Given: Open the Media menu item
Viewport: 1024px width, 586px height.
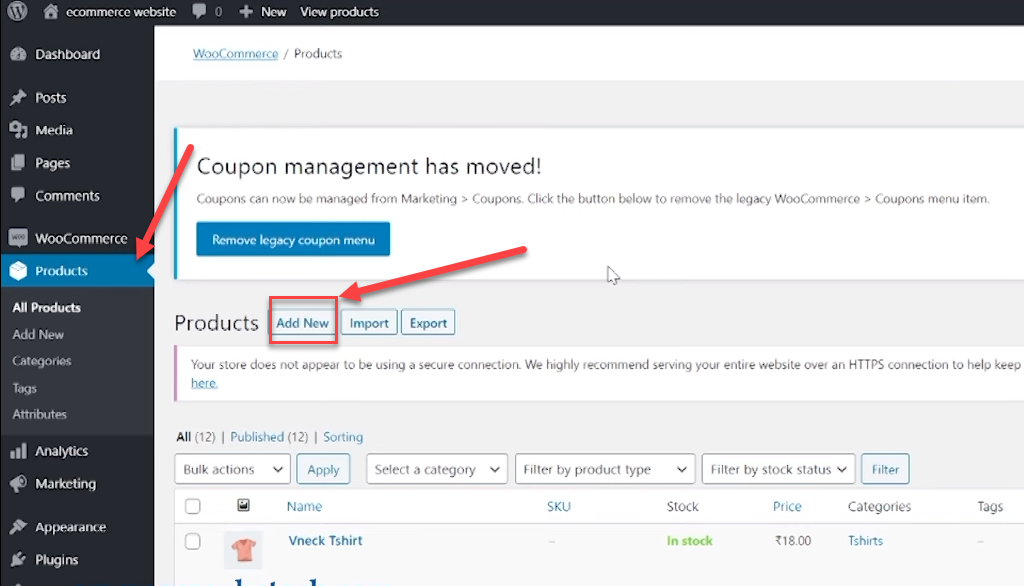Looking at the screenshot, I should (54, 130).
